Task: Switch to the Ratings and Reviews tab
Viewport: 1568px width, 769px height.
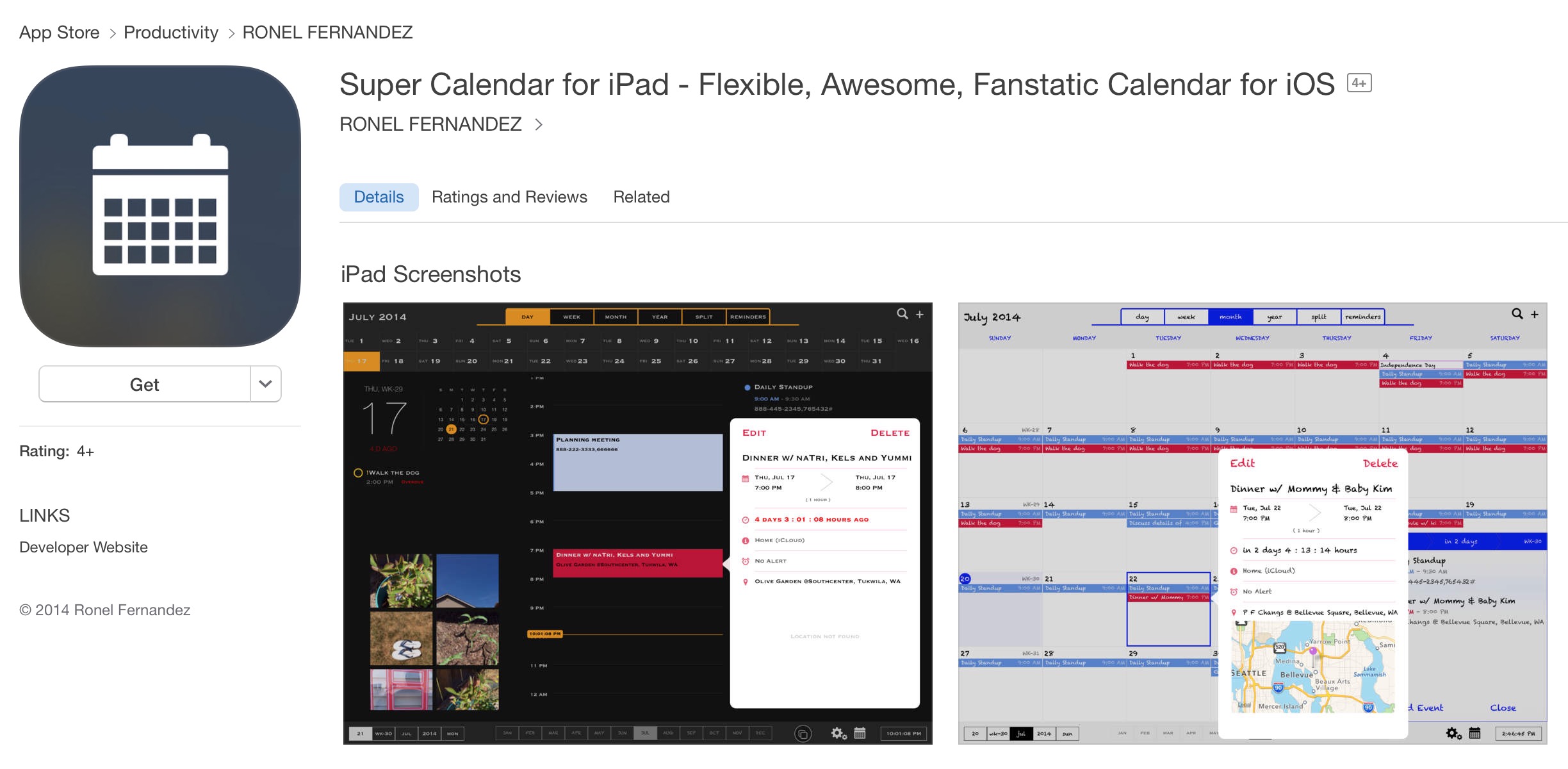Action: click(509, 197)
